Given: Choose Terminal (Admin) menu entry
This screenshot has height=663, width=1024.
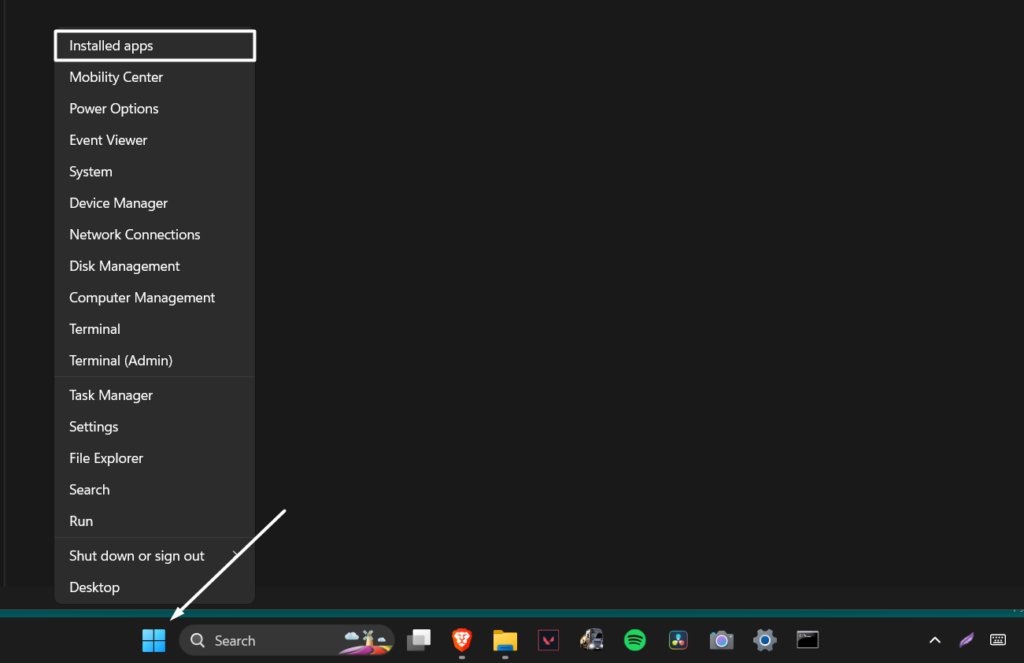Looking at the screenshot, I should click(120, 360).
